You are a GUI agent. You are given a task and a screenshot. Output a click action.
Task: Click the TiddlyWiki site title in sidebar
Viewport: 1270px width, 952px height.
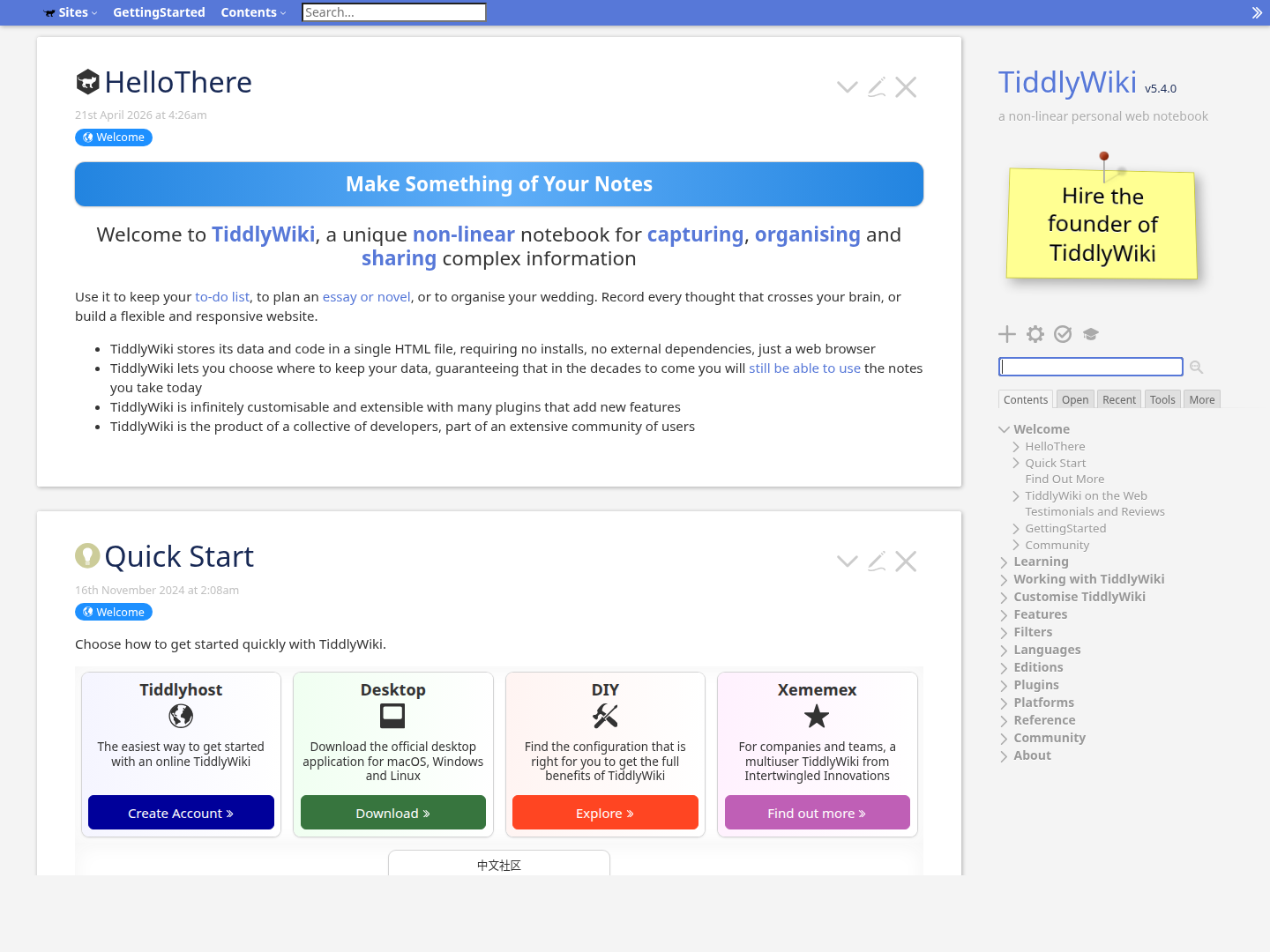[x=1067, y=82]
